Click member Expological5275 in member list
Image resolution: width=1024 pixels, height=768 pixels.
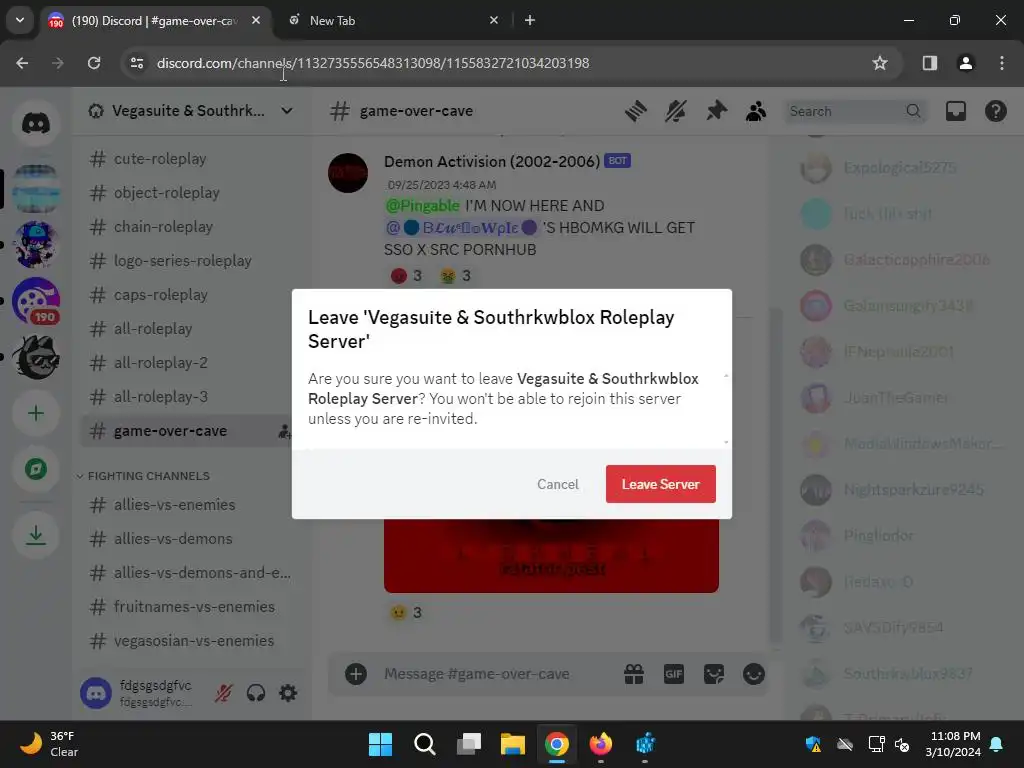click(x=899, y=168)
